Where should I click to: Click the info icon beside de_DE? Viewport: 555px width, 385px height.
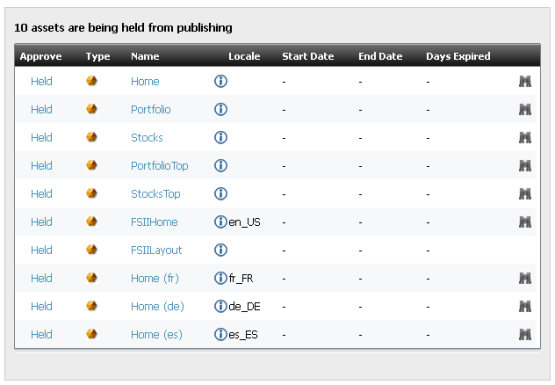click(x=221, y=306)
